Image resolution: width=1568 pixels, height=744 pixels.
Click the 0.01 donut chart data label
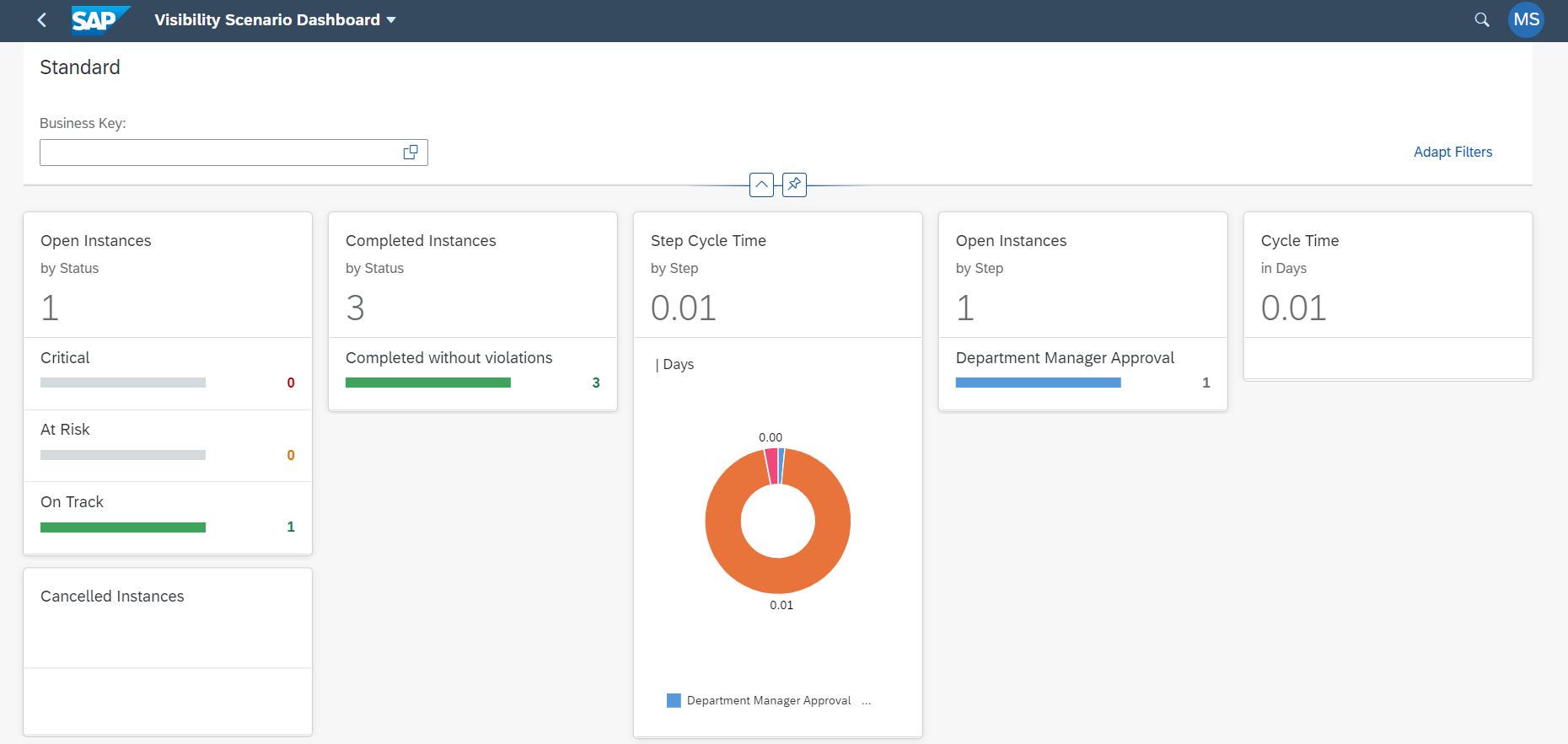[781, 605]
